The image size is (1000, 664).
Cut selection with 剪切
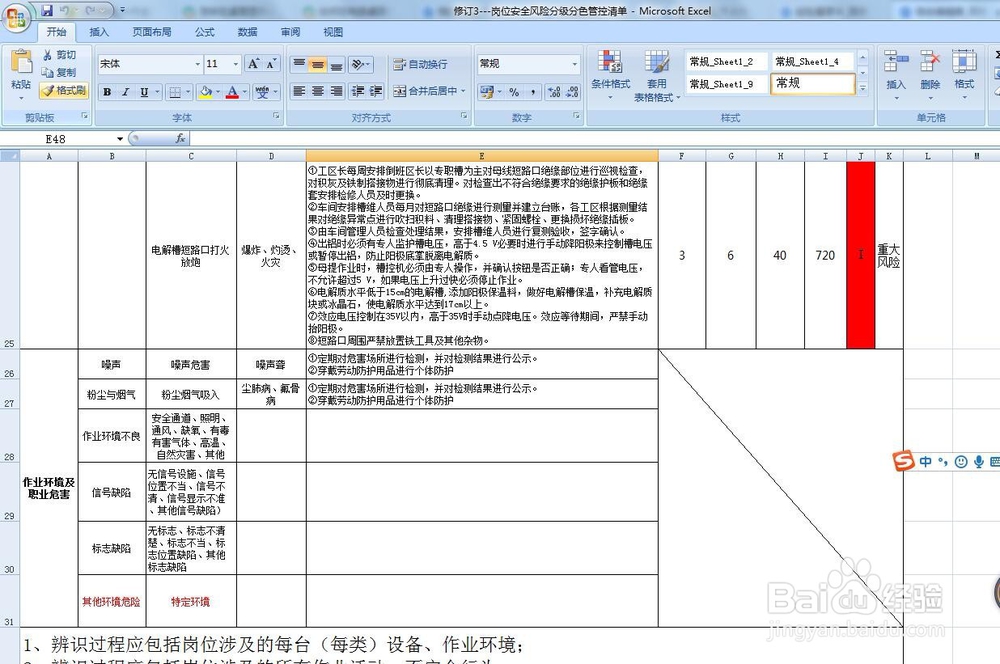tap(59, 55)
